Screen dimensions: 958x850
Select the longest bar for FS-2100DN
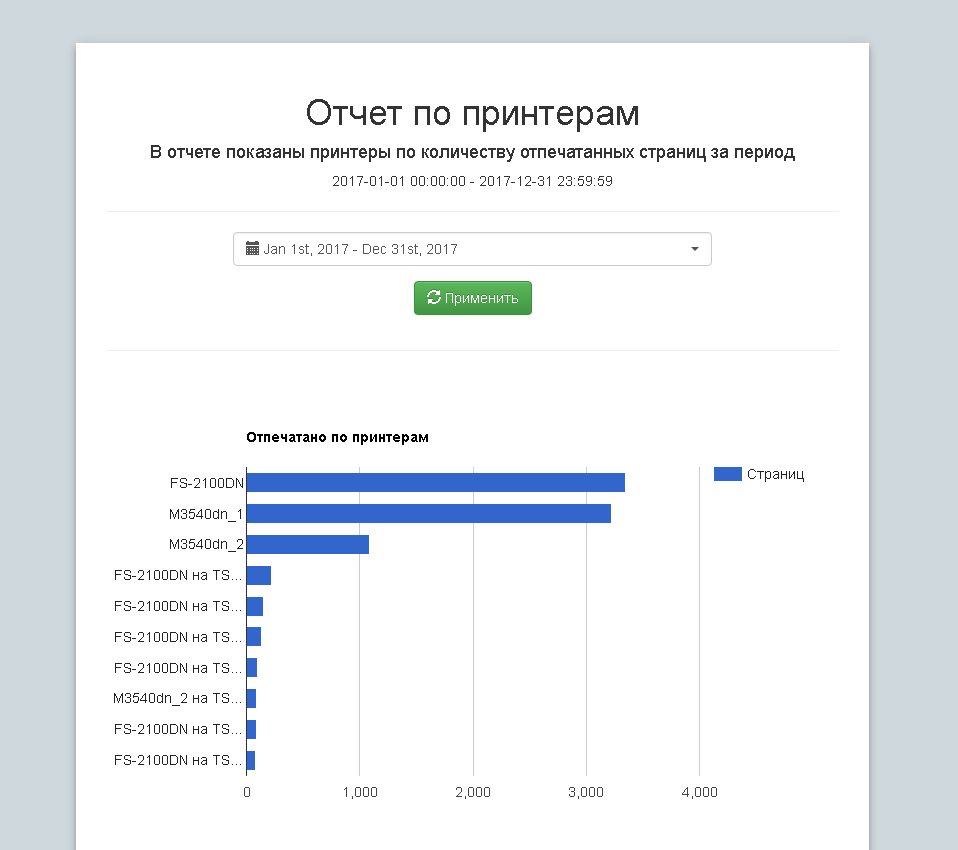tap(435, 483)
